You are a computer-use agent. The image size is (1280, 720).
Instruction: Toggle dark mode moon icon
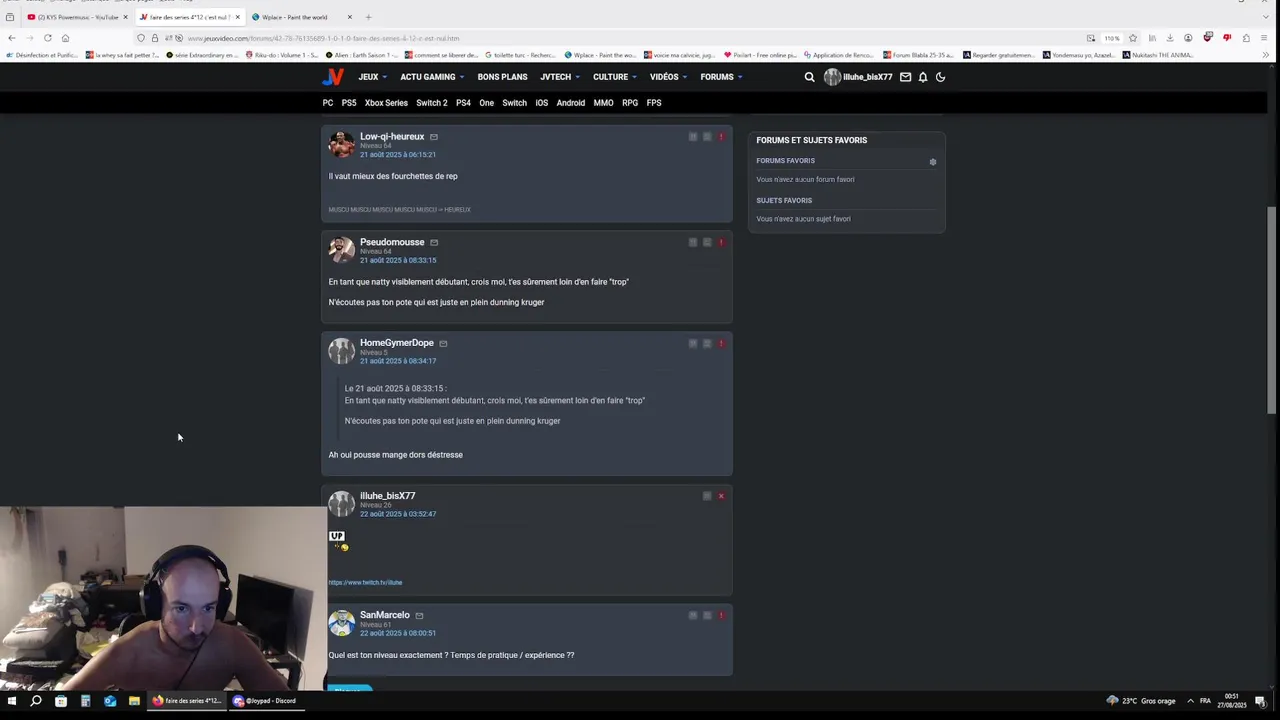tap(941, 77)
